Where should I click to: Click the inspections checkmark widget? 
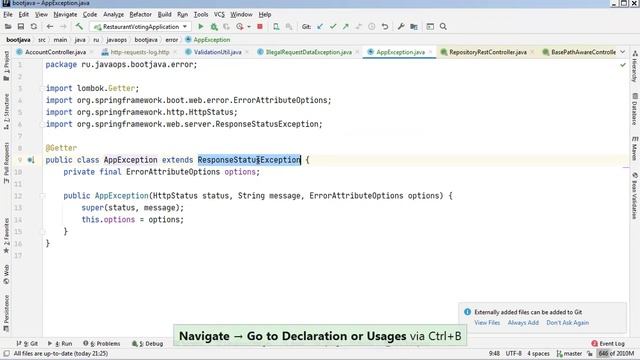click(622, 65)
